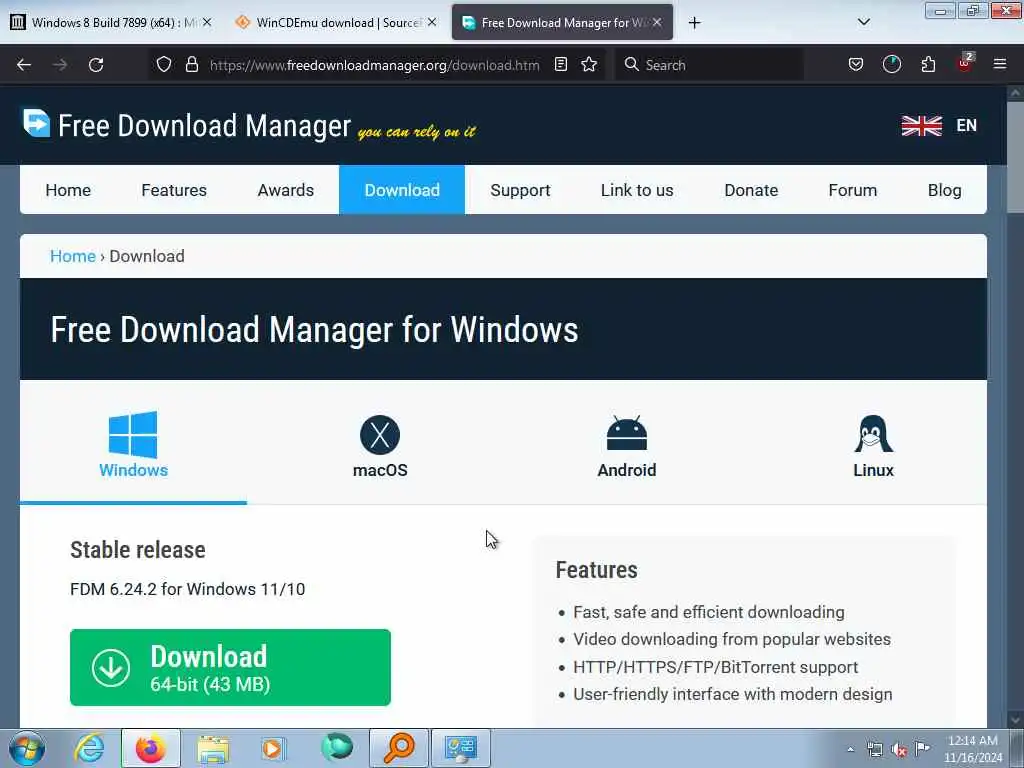Open the Features nav menu item
1024x768 pixels.
tap(174, 190)
